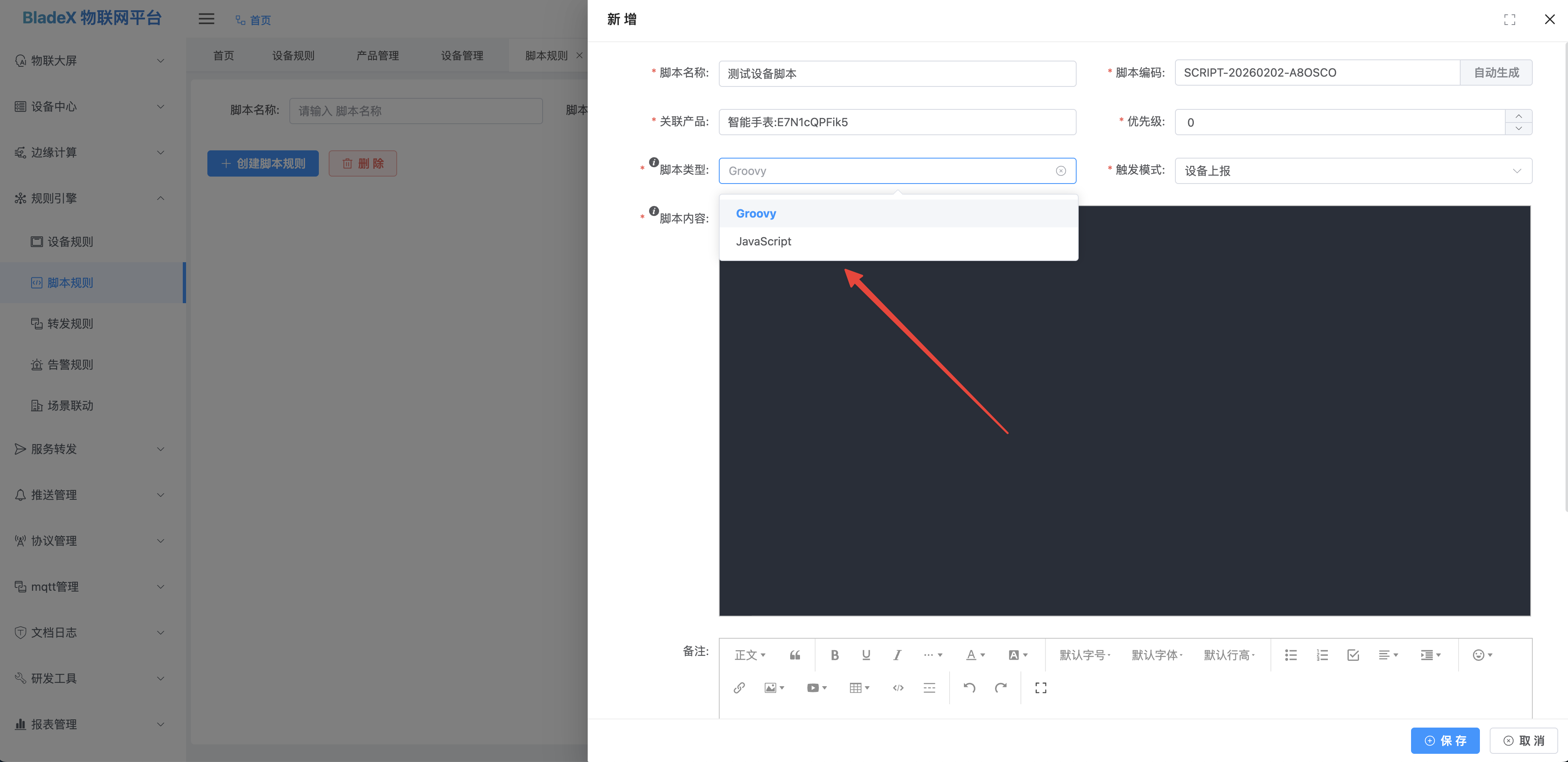Choose the Groovy option in the dropdown list
This screenshot has height=762, width=1568.
756,213
